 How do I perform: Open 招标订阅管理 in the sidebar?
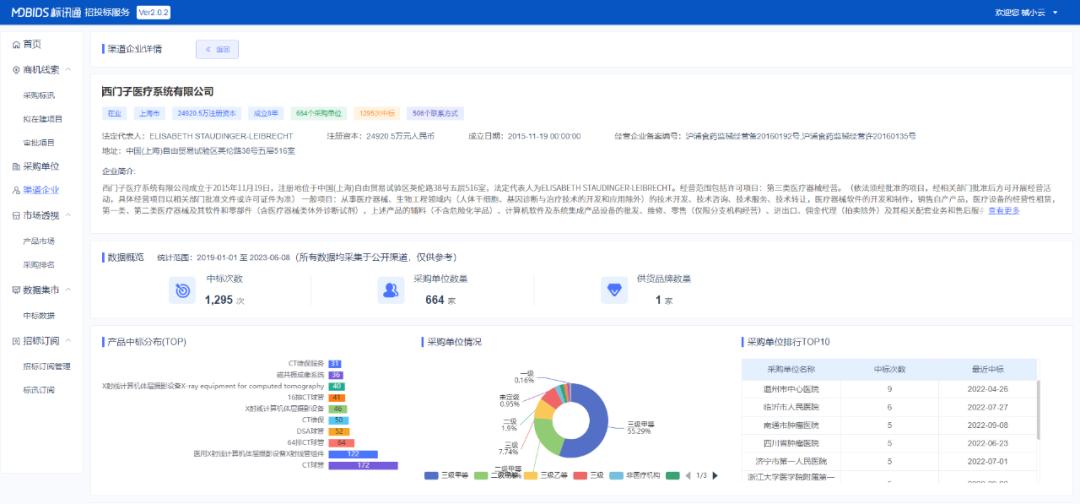point(47,366)
